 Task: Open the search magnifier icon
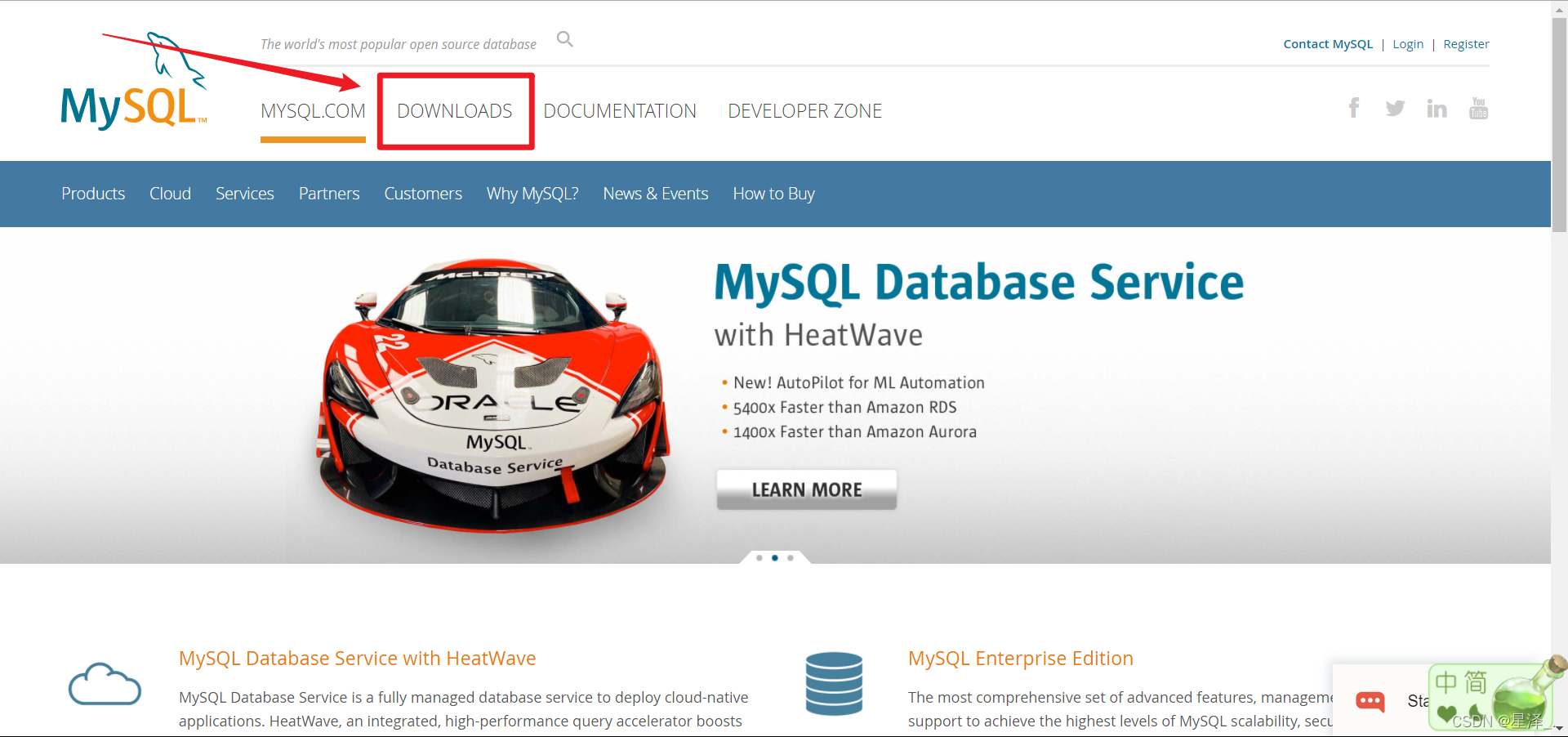[564, 39]
